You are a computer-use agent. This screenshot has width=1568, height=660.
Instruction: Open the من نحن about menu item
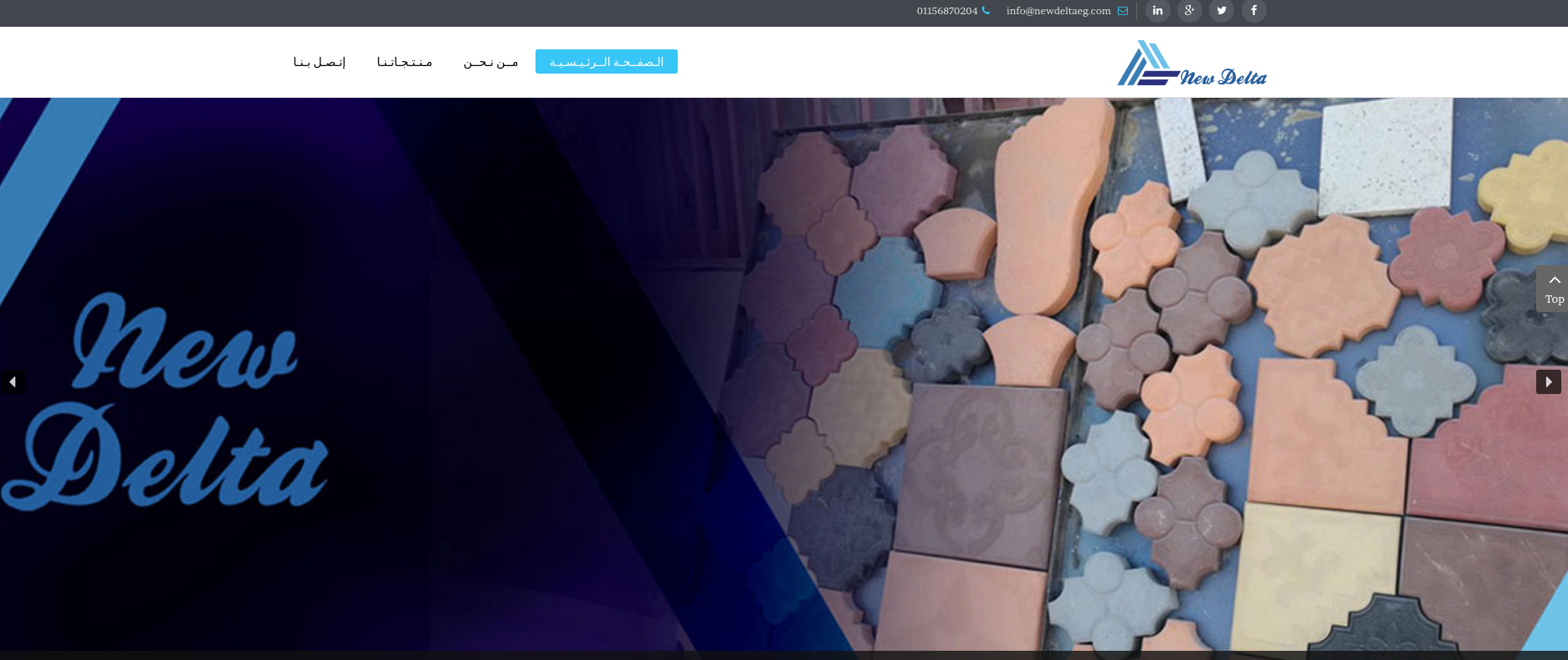point(491,62)
